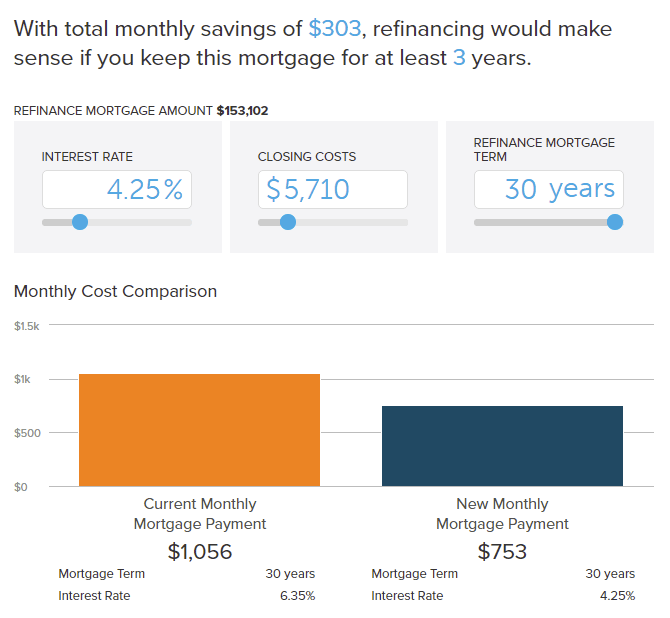Click the $153,102 refinance mortgage amount

point(242,111)
